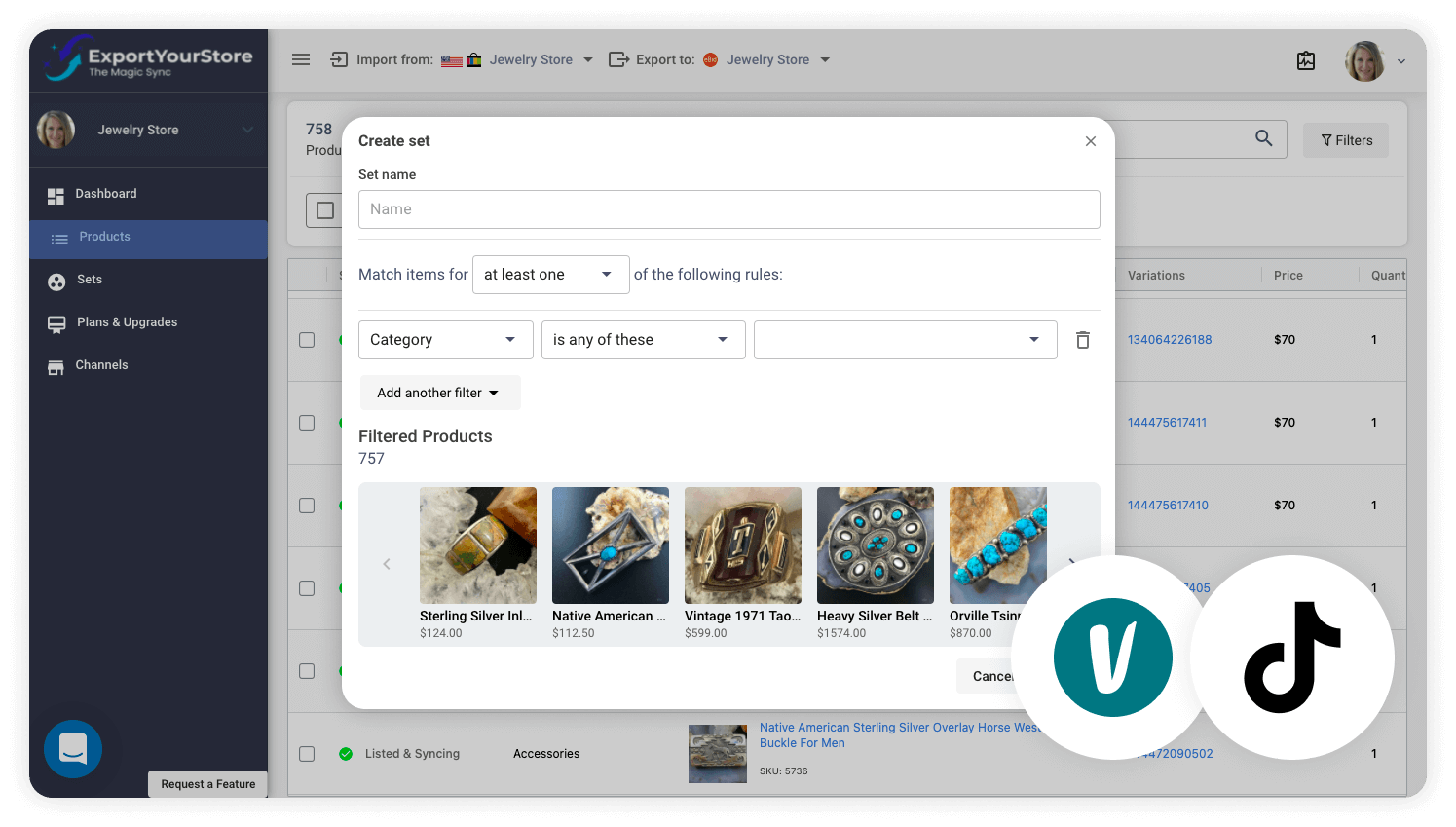Open the image gallery icon in top bar
Screen dimensions: 1456x827
pyautogui.click(x=1305, y=59)
